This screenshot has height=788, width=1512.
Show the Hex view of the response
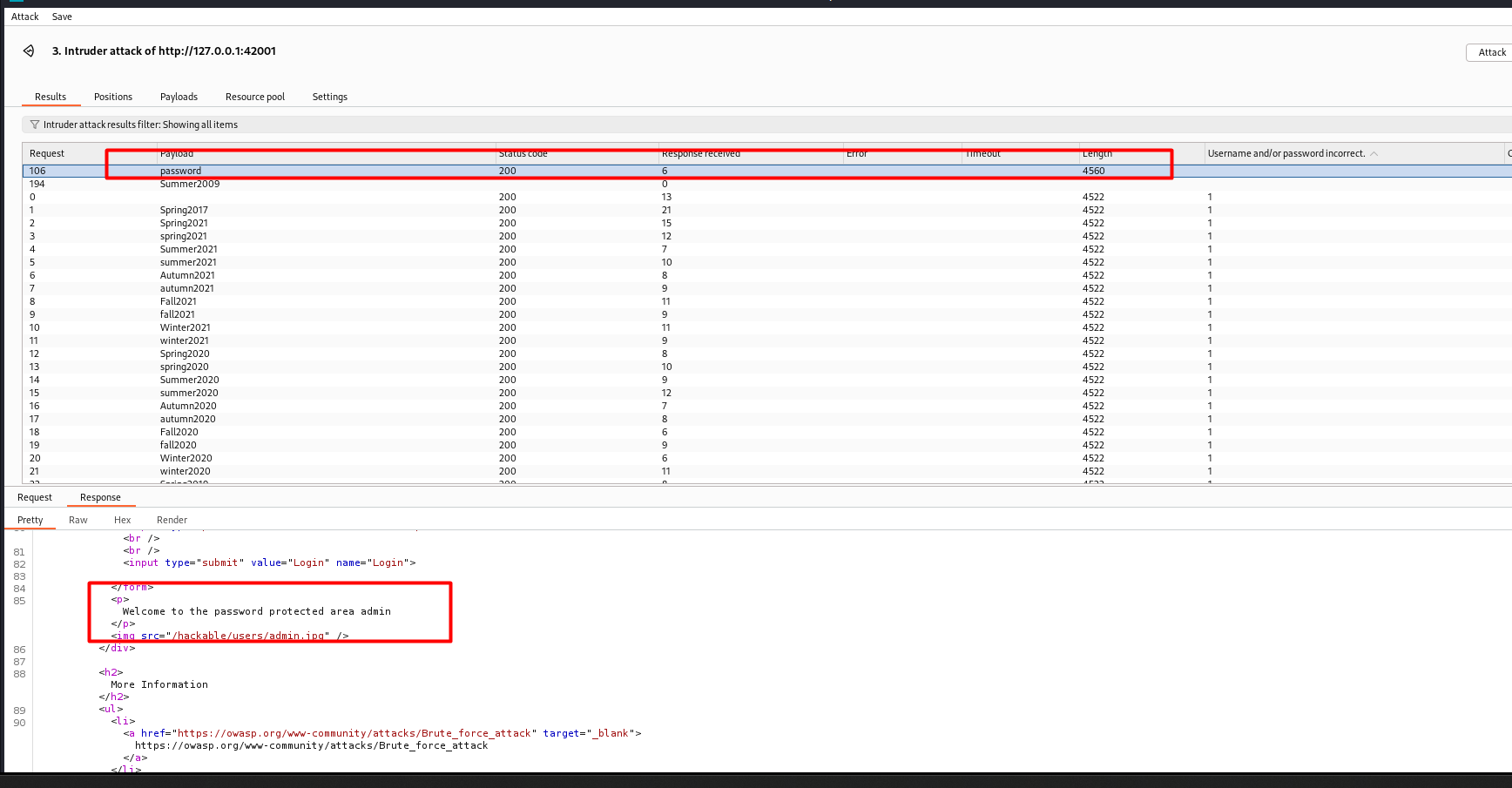click(x=122, y=520)
